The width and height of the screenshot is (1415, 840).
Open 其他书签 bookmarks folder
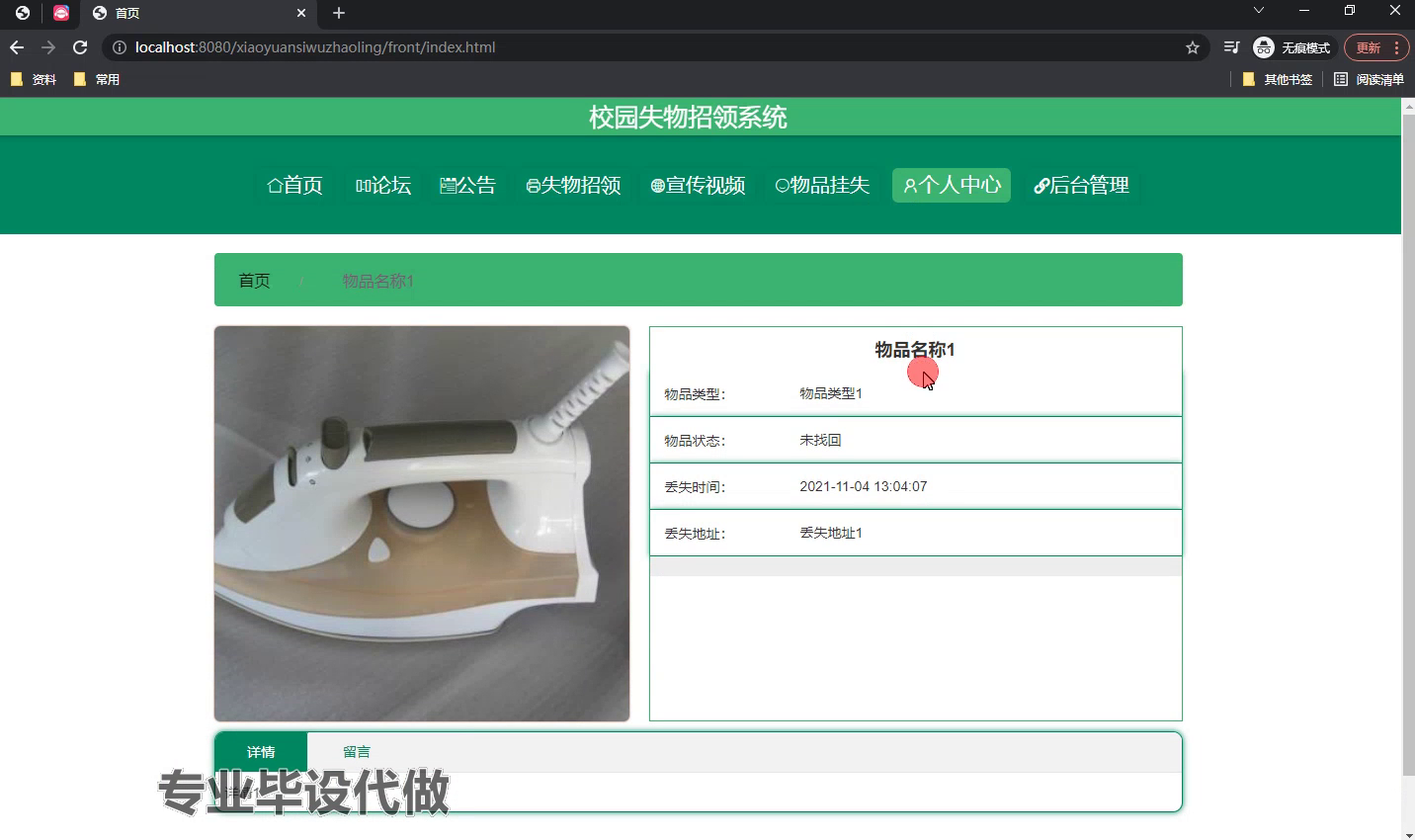tap(1278, 79)
